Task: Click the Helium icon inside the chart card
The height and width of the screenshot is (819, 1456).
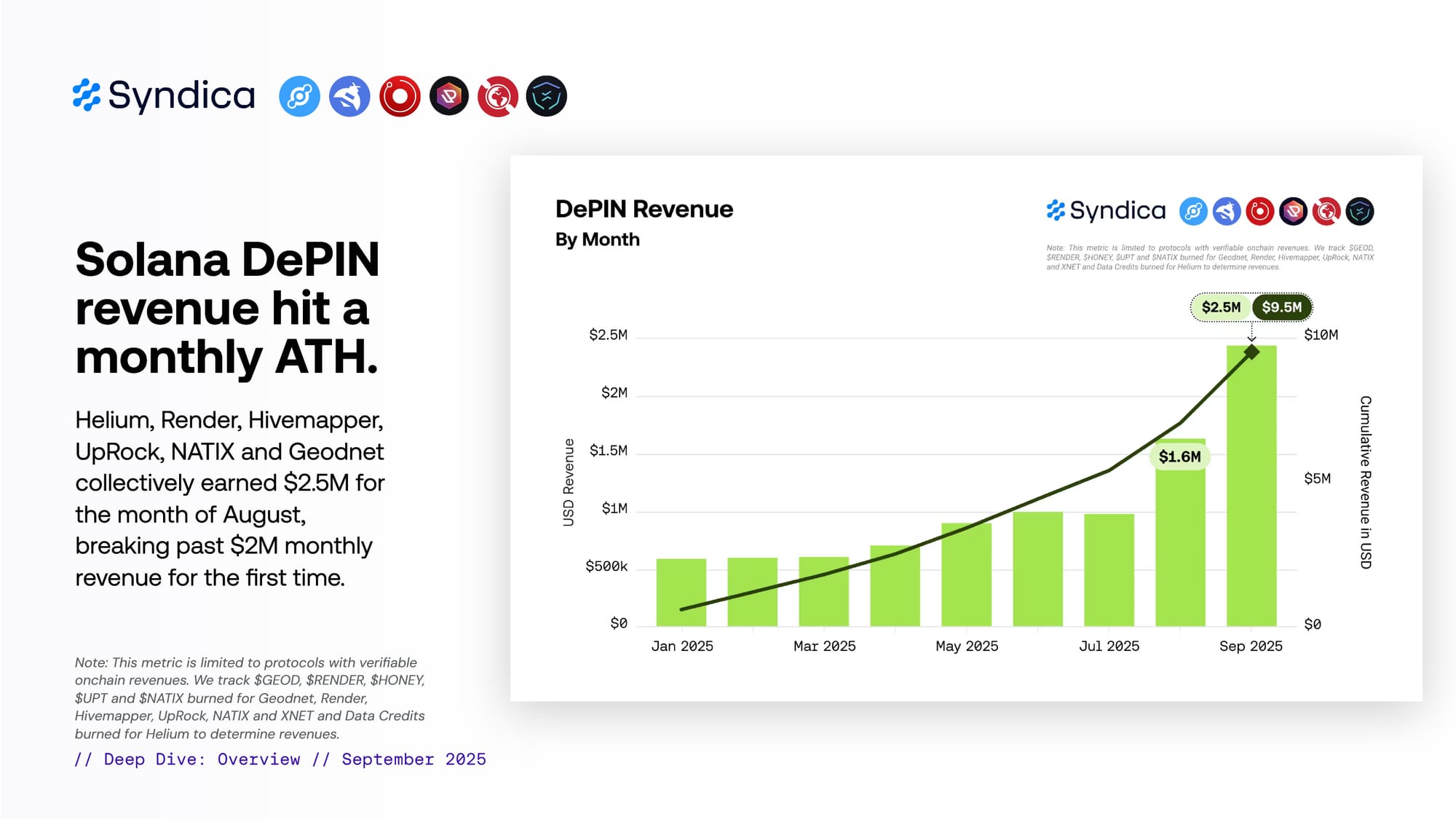Action: point(1193,211)
